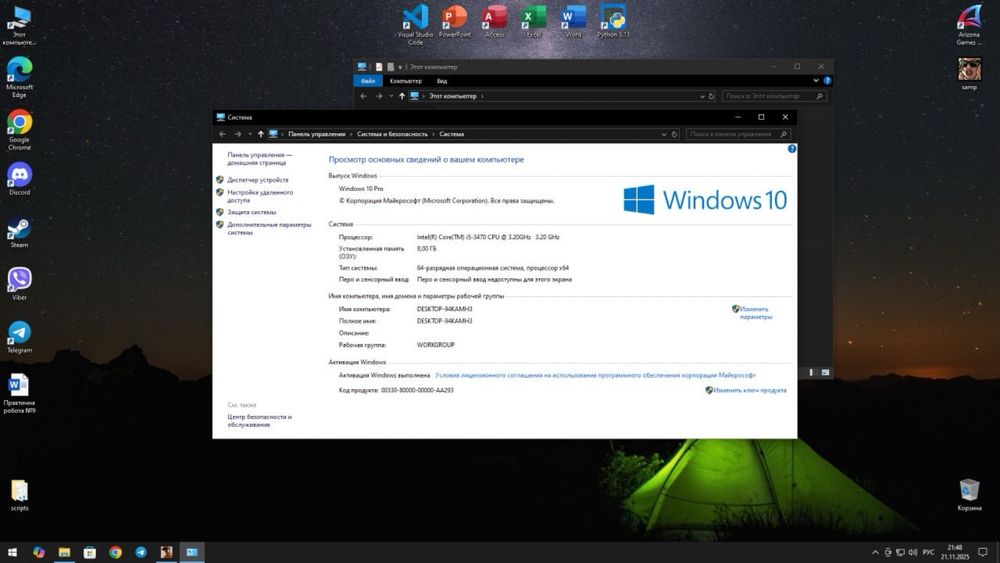Image resolution: width=1000 pixels, height=563 pixels.
Task: Click the help icon in the Этот компьютер window
Action: tap(827, 81)
